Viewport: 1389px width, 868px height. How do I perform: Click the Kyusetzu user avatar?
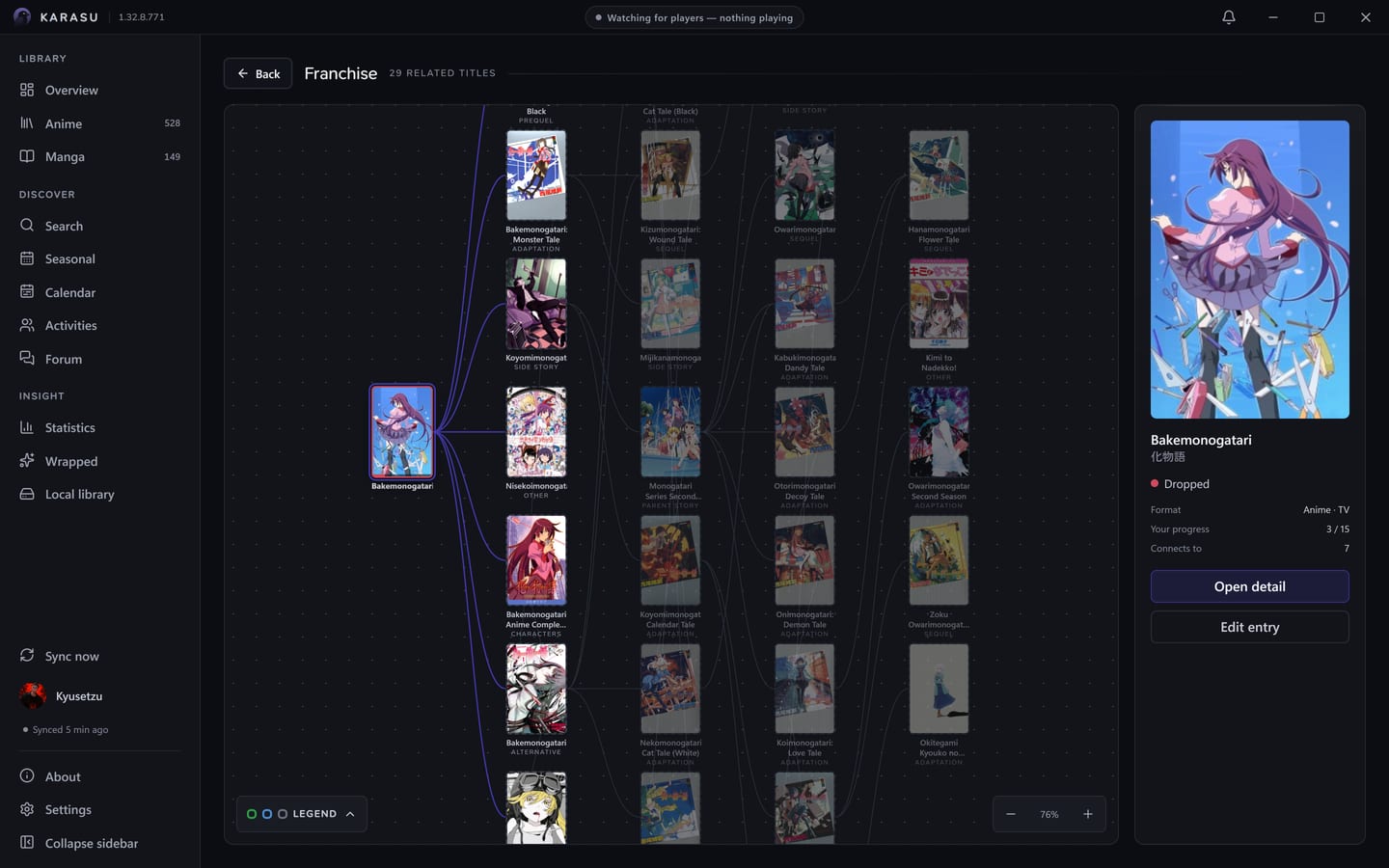33,695
